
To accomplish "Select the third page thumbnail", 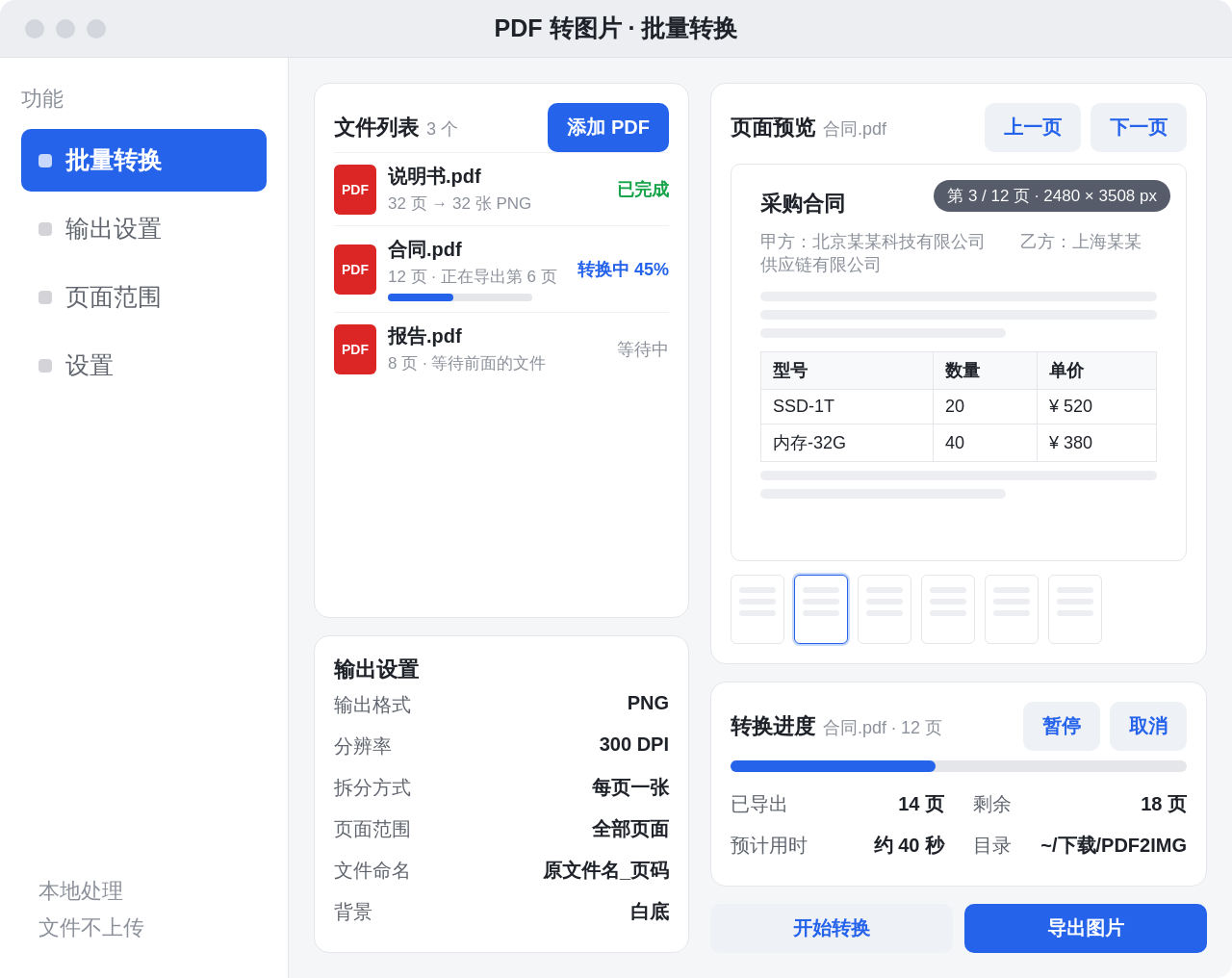I will 885,609.
